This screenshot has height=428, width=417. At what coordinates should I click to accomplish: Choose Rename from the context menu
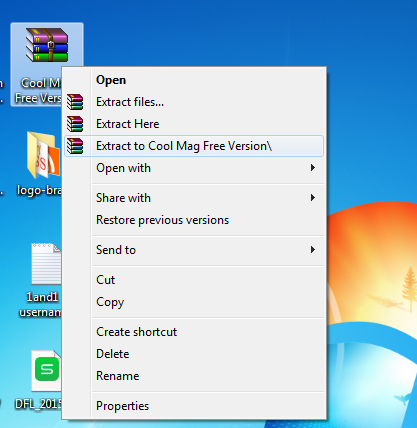tap(193, 376)
